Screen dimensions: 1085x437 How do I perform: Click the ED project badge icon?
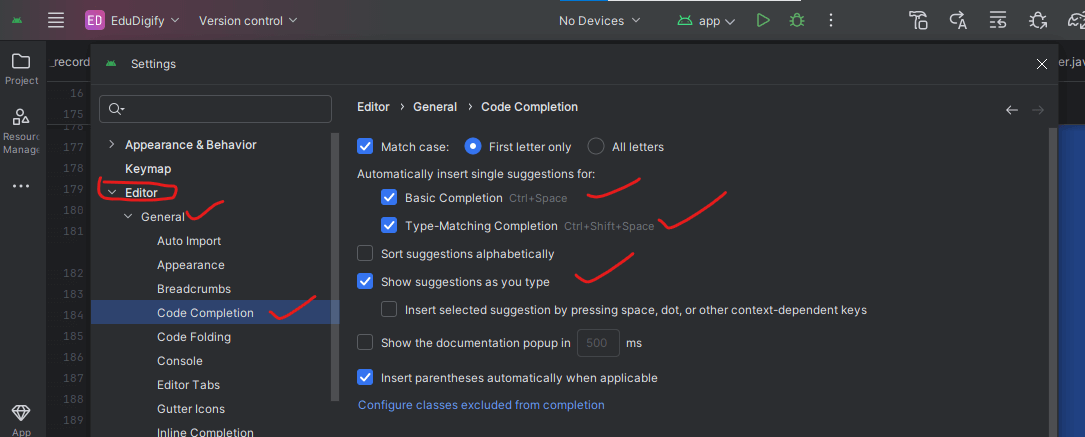pos(94,21)
